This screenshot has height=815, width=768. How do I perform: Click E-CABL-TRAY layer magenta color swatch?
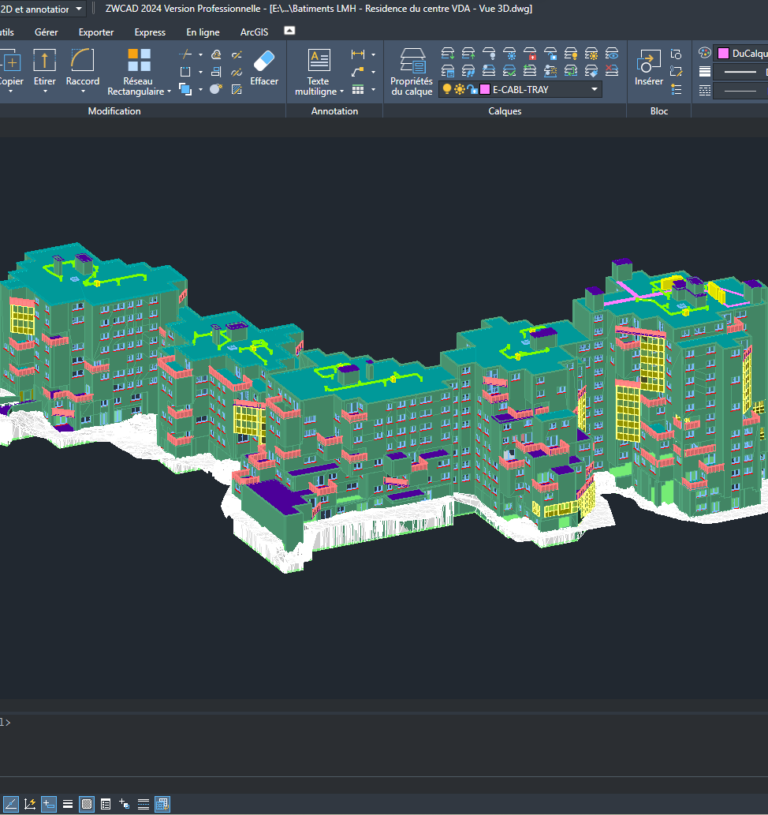coord(485,89)
